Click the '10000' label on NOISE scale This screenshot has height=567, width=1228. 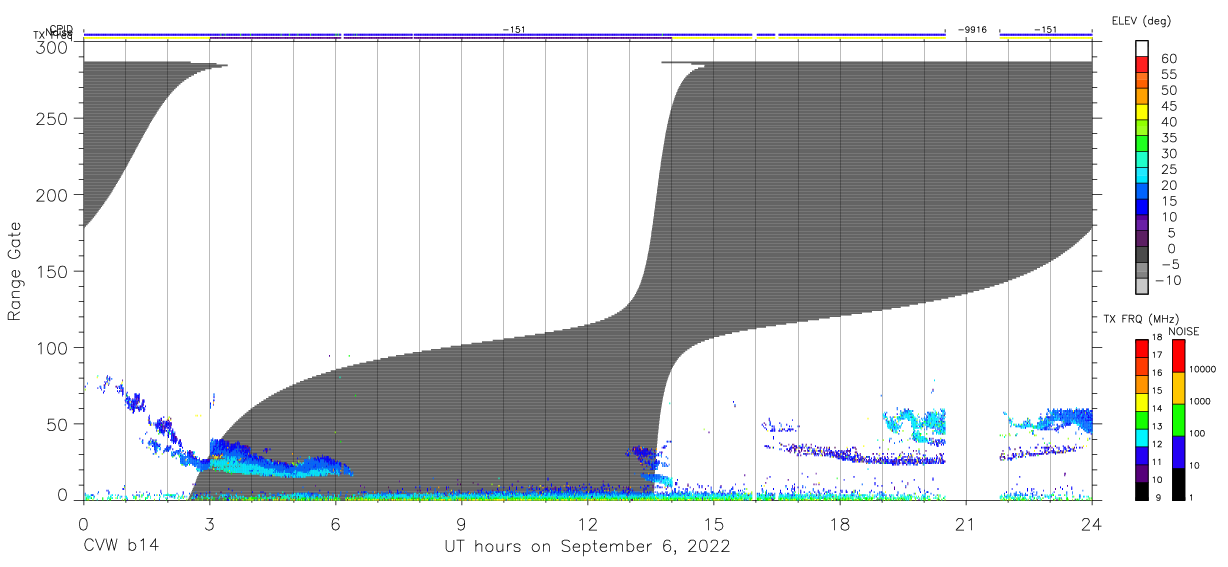coord(1203,372)
